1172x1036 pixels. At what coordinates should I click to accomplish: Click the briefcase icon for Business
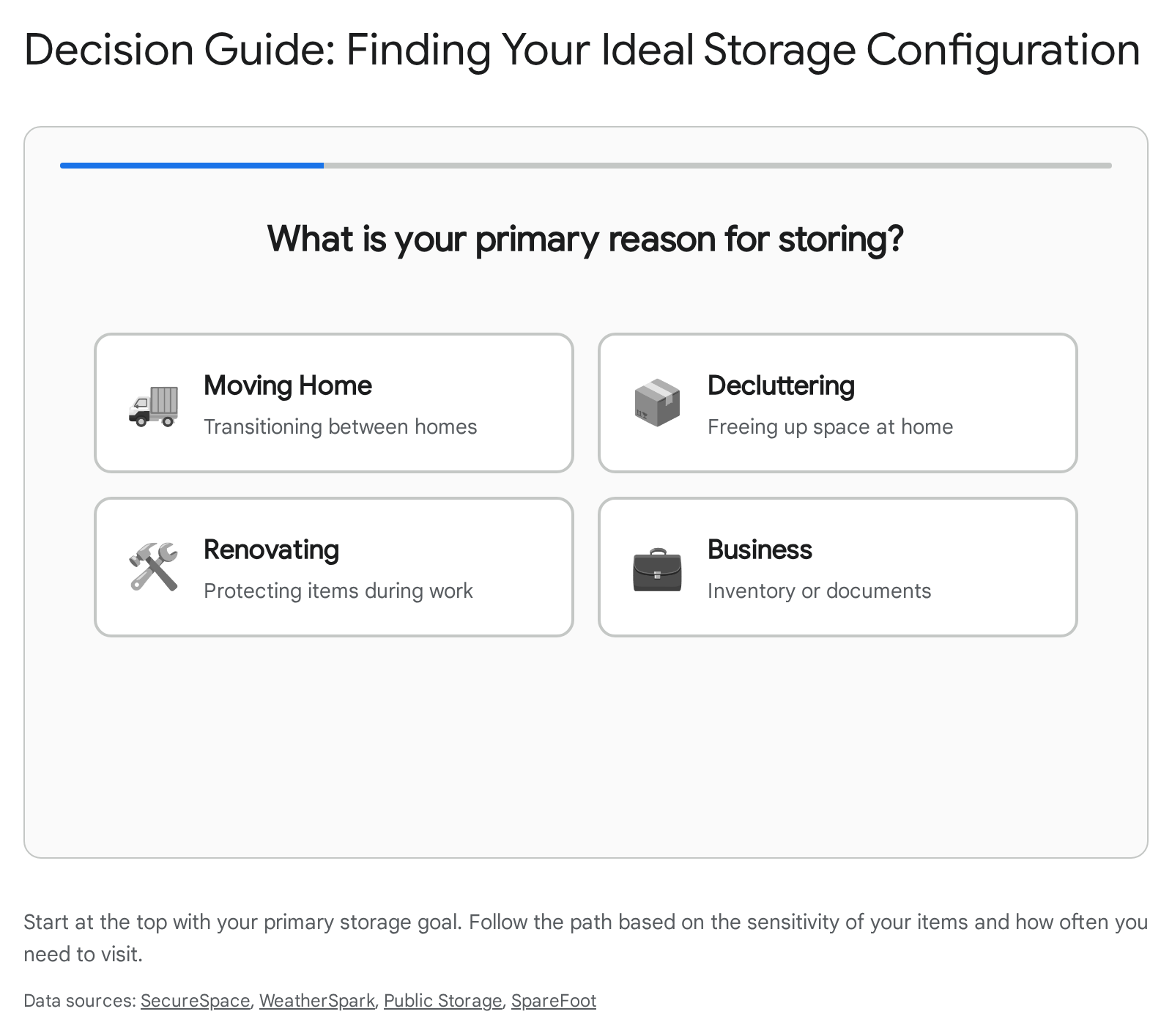click(x=657, y=569)
